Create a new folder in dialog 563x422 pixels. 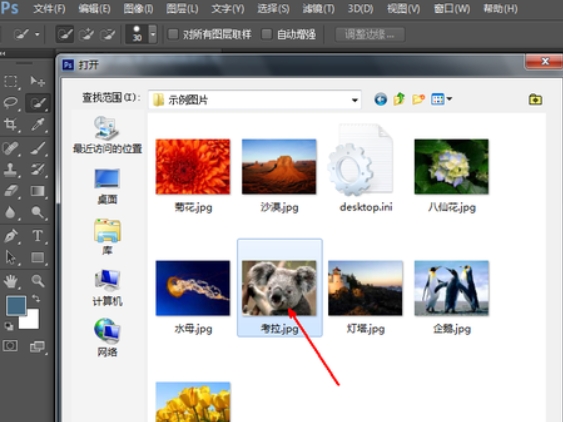click(418, 99)
